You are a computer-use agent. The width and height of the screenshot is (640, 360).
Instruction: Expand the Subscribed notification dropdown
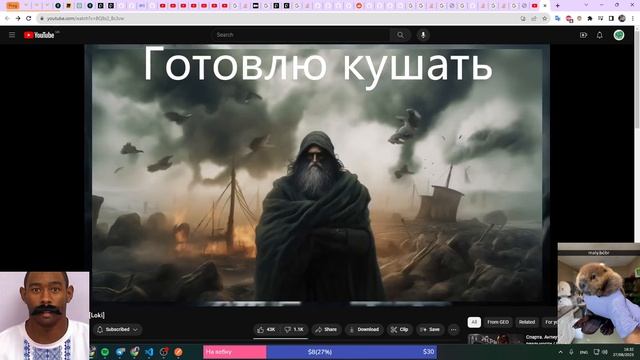point(118,329)
